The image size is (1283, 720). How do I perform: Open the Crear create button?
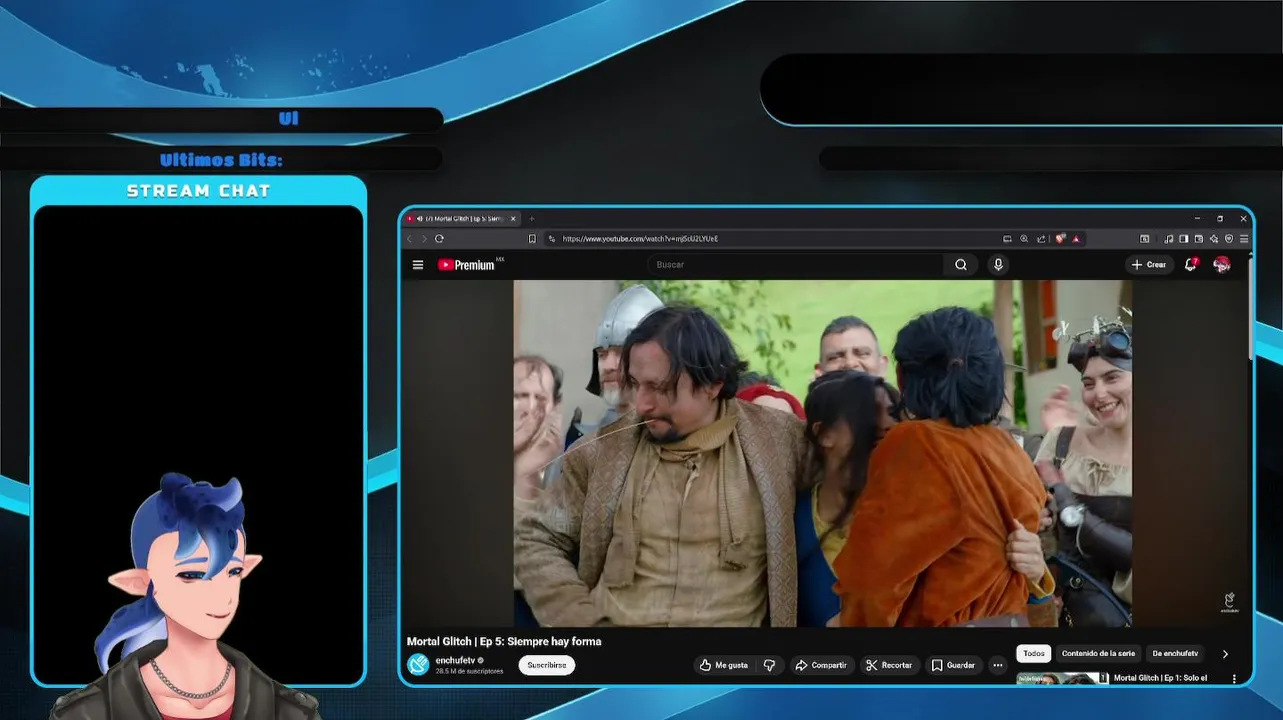click(x=1149, y=265)
